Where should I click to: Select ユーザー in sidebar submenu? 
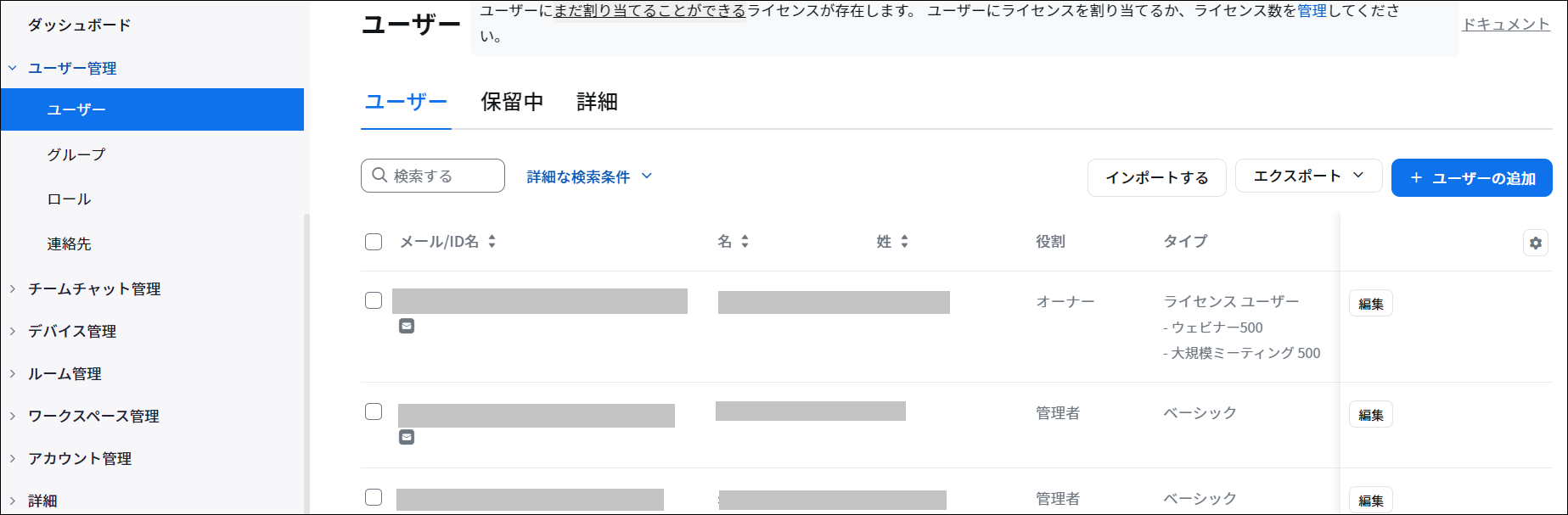[x=152, y=109]
